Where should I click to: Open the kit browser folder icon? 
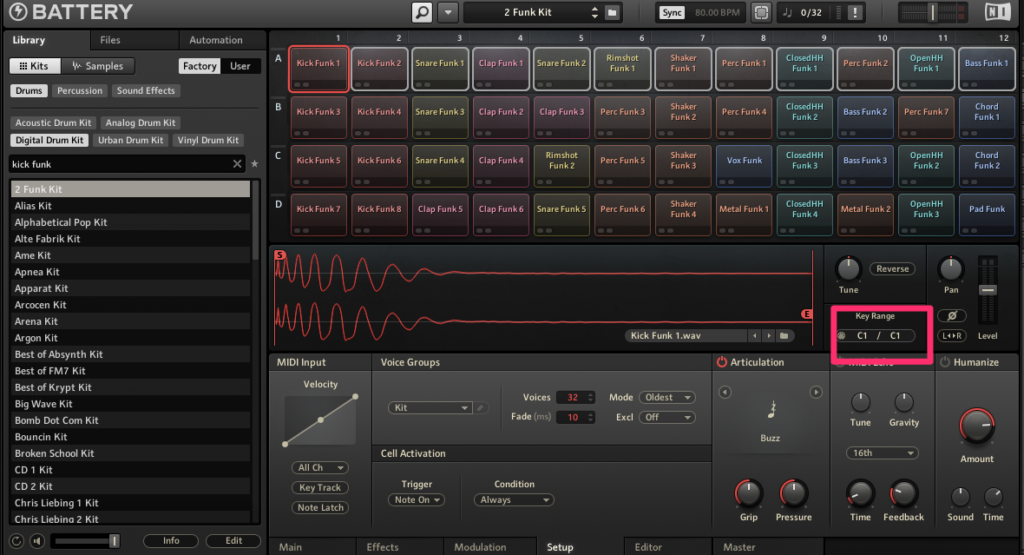click(x=613, y=13)
